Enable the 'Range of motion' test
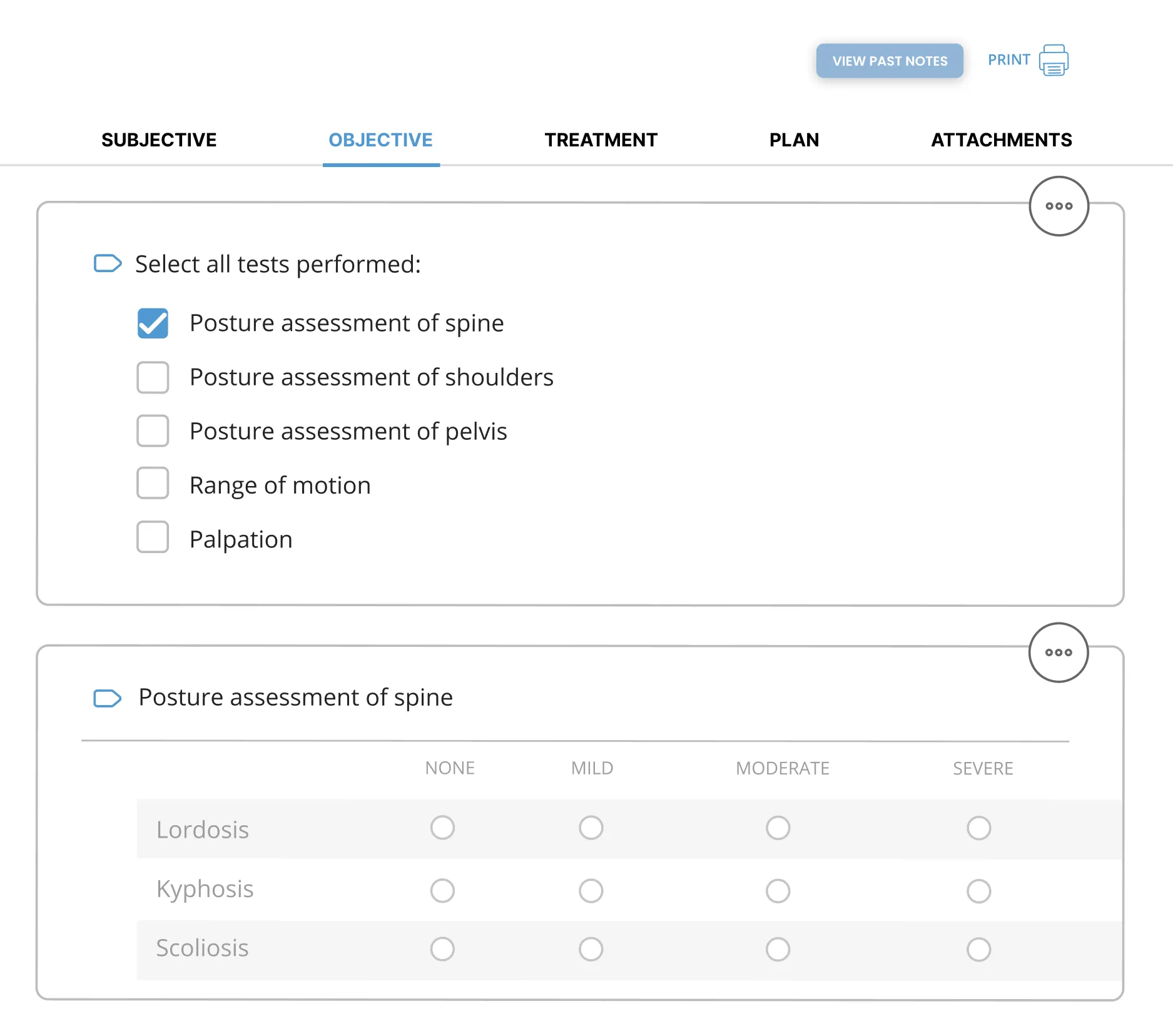Viewport: 1173px width, 1036px height. point(152,484)
